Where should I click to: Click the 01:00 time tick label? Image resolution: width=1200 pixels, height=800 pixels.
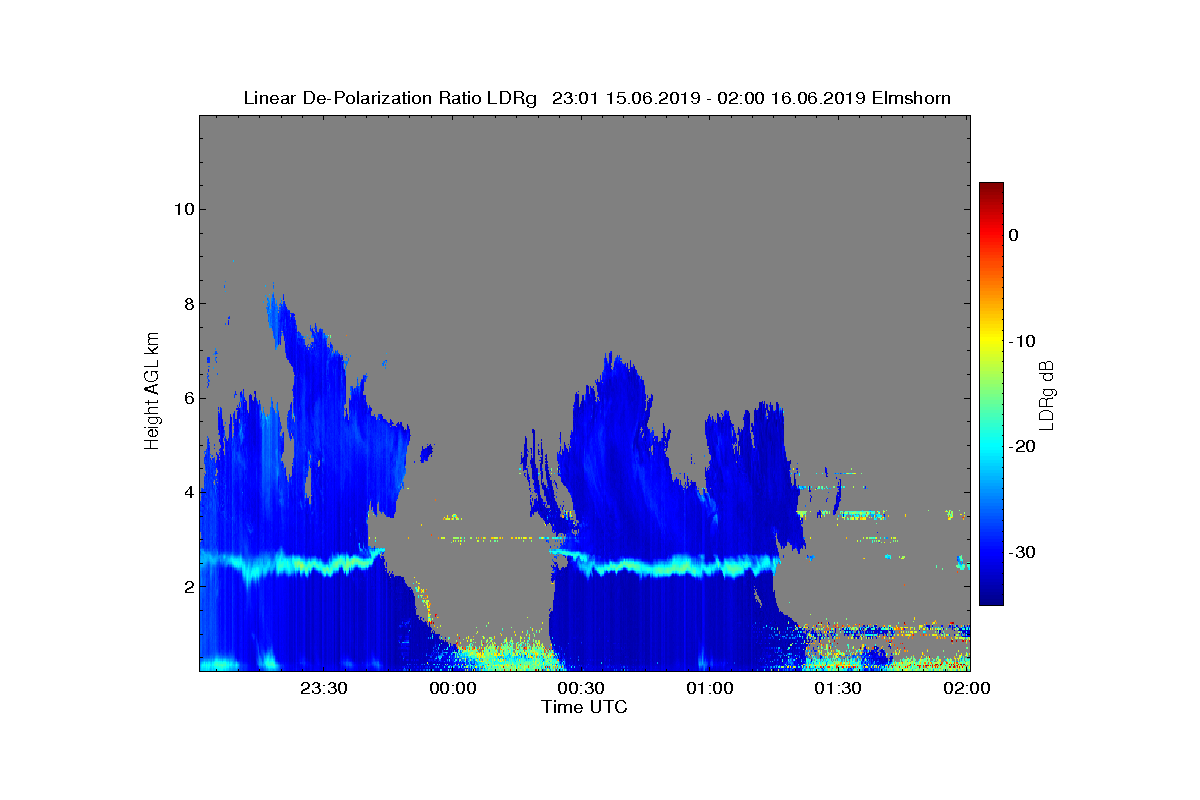pyautogui.click(x=711, y=688)
